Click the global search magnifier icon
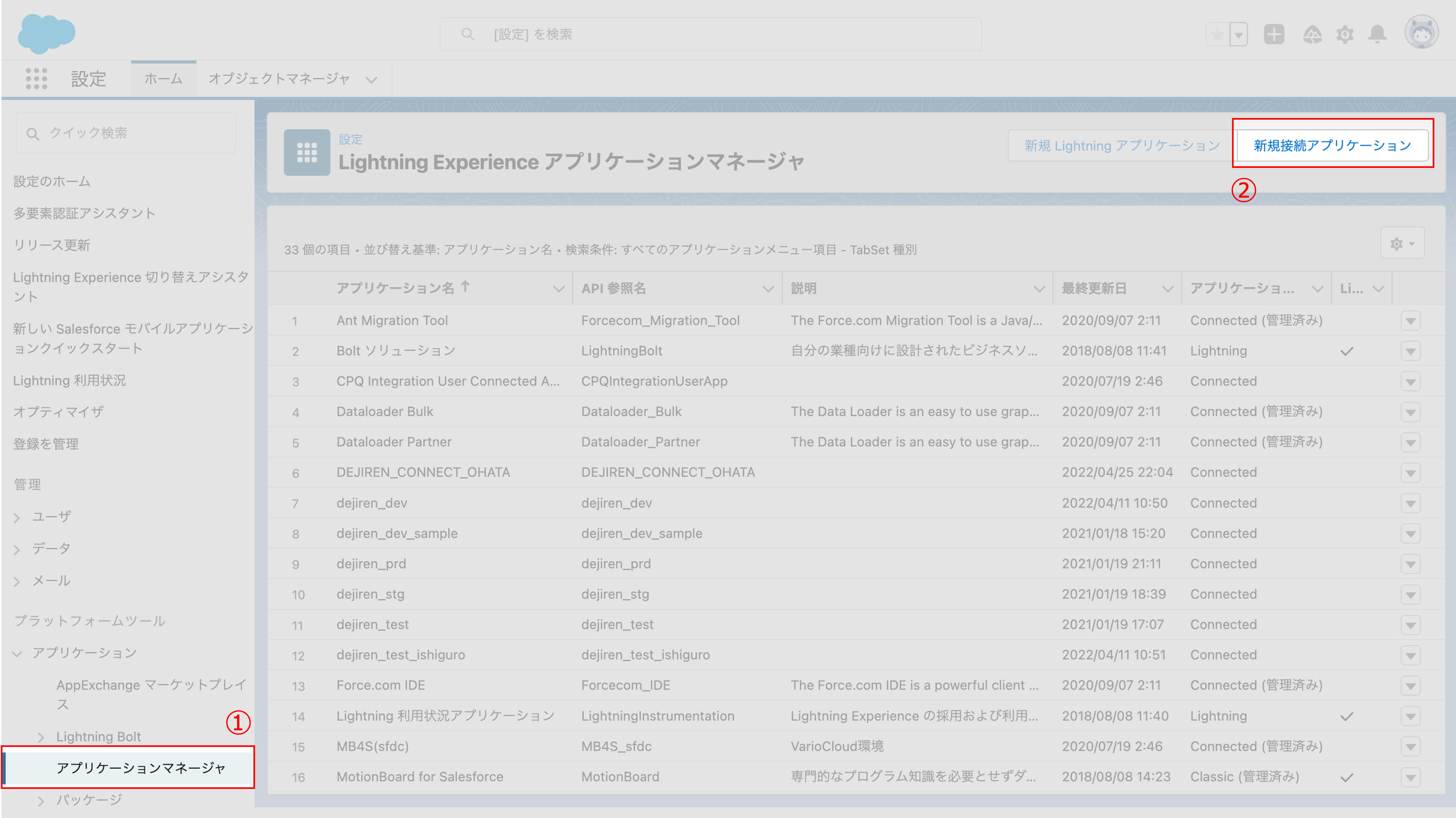Viewport: 1456px width, 818px height. click(x=467, y=34)
